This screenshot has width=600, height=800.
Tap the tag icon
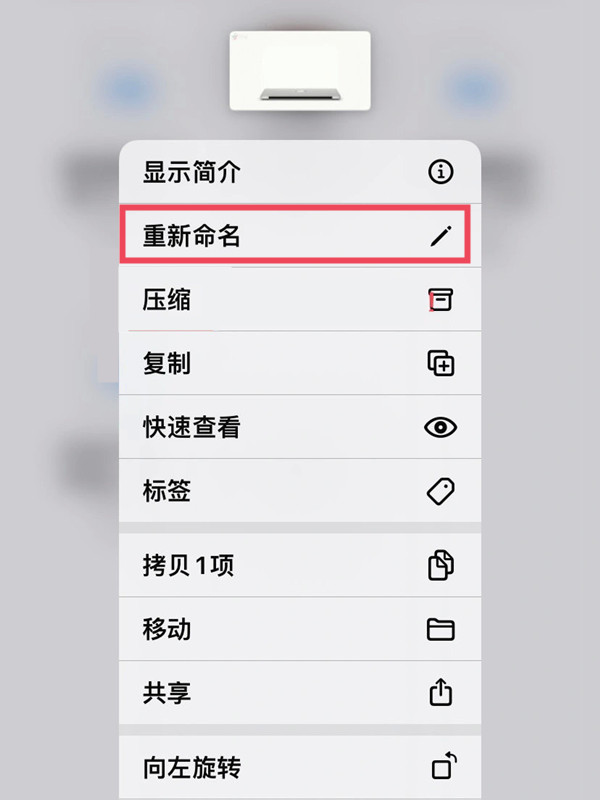[x=440, y=491]
